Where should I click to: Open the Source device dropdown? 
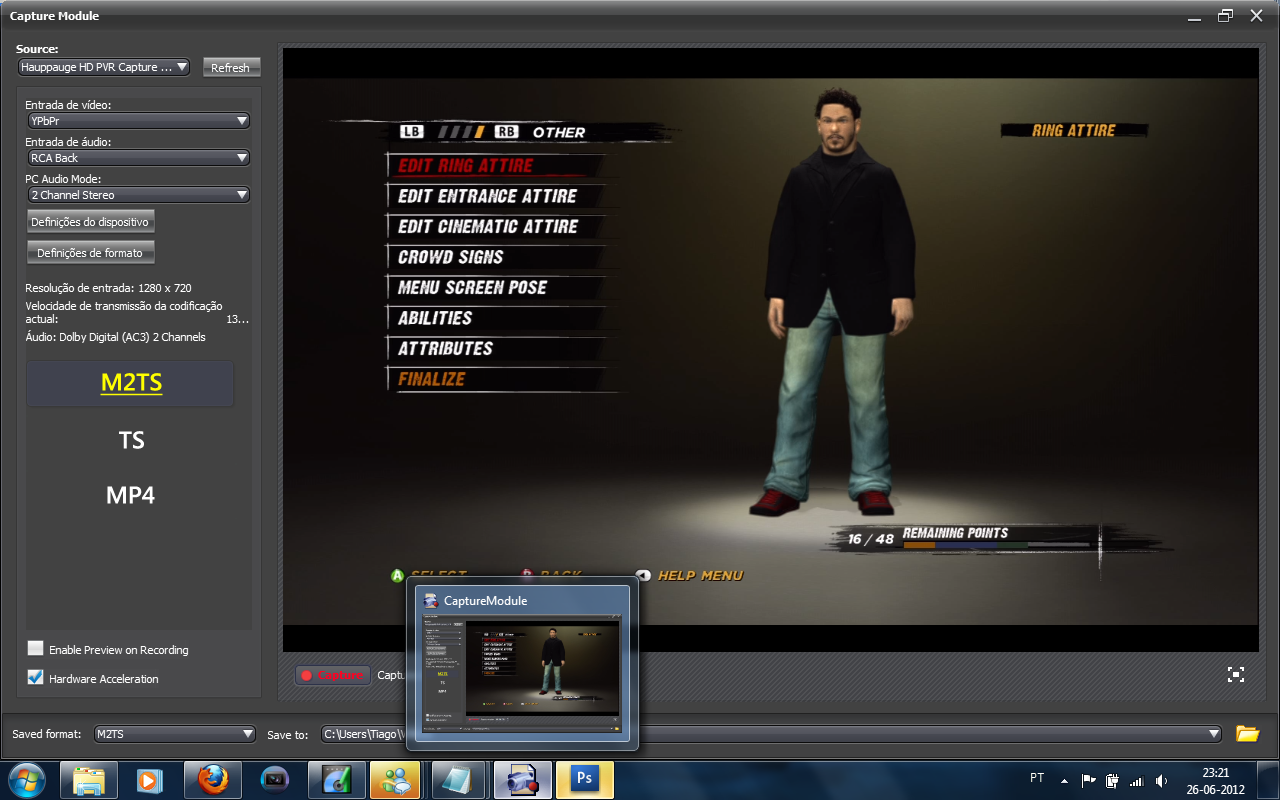pos(104,67)
